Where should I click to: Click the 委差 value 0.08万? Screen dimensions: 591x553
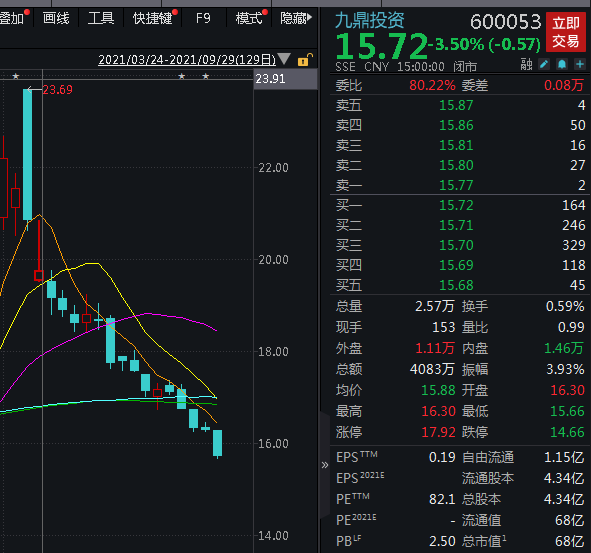[x=564, y=85]
